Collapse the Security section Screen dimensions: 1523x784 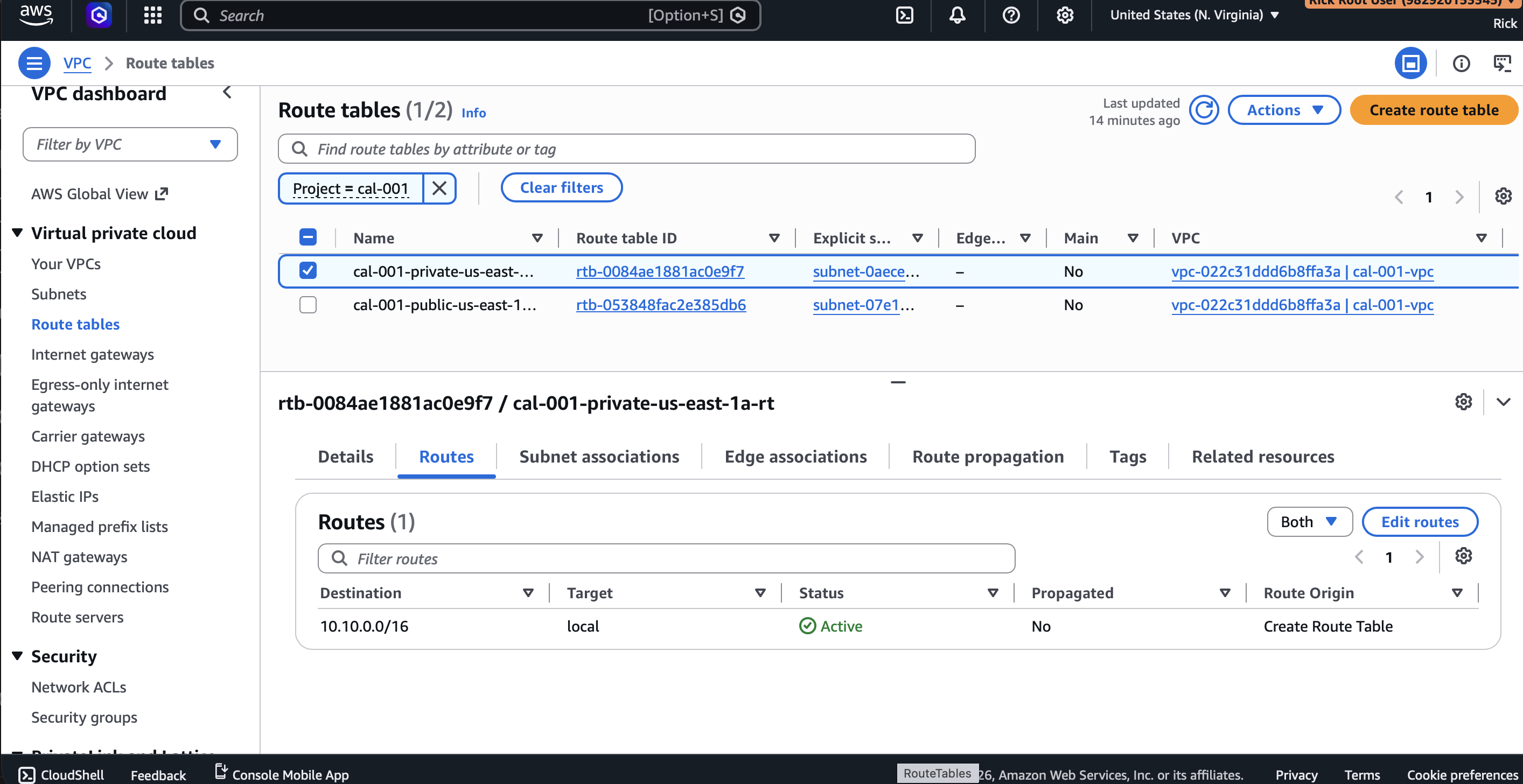18,656
